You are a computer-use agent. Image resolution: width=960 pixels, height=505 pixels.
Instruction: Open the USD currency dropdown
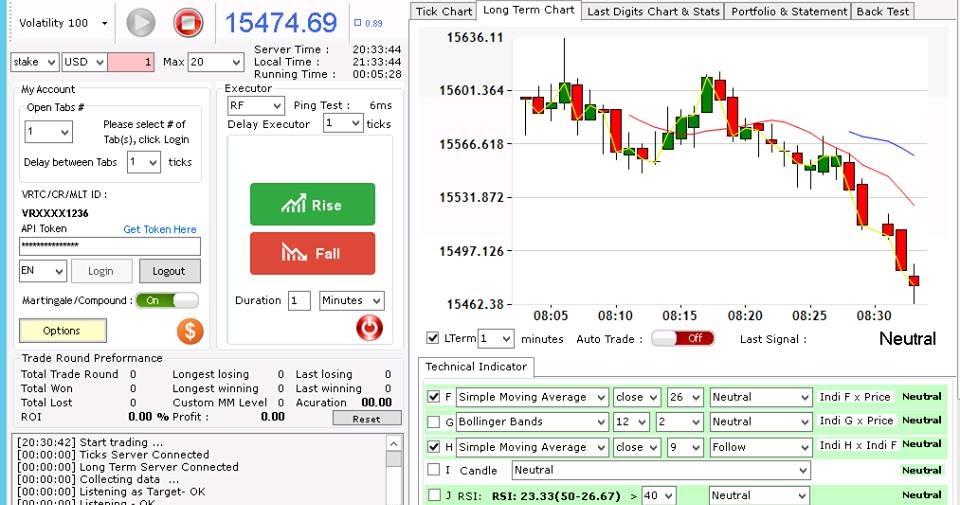coord(84,62)
